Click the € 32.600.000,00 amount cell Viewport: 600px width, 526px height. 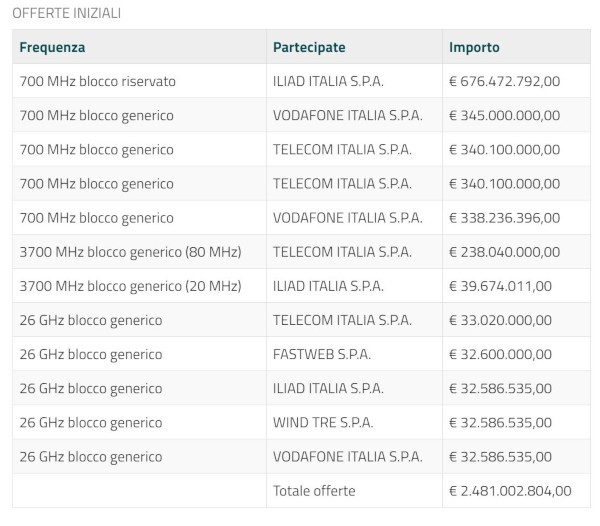[x=500, y=354]
